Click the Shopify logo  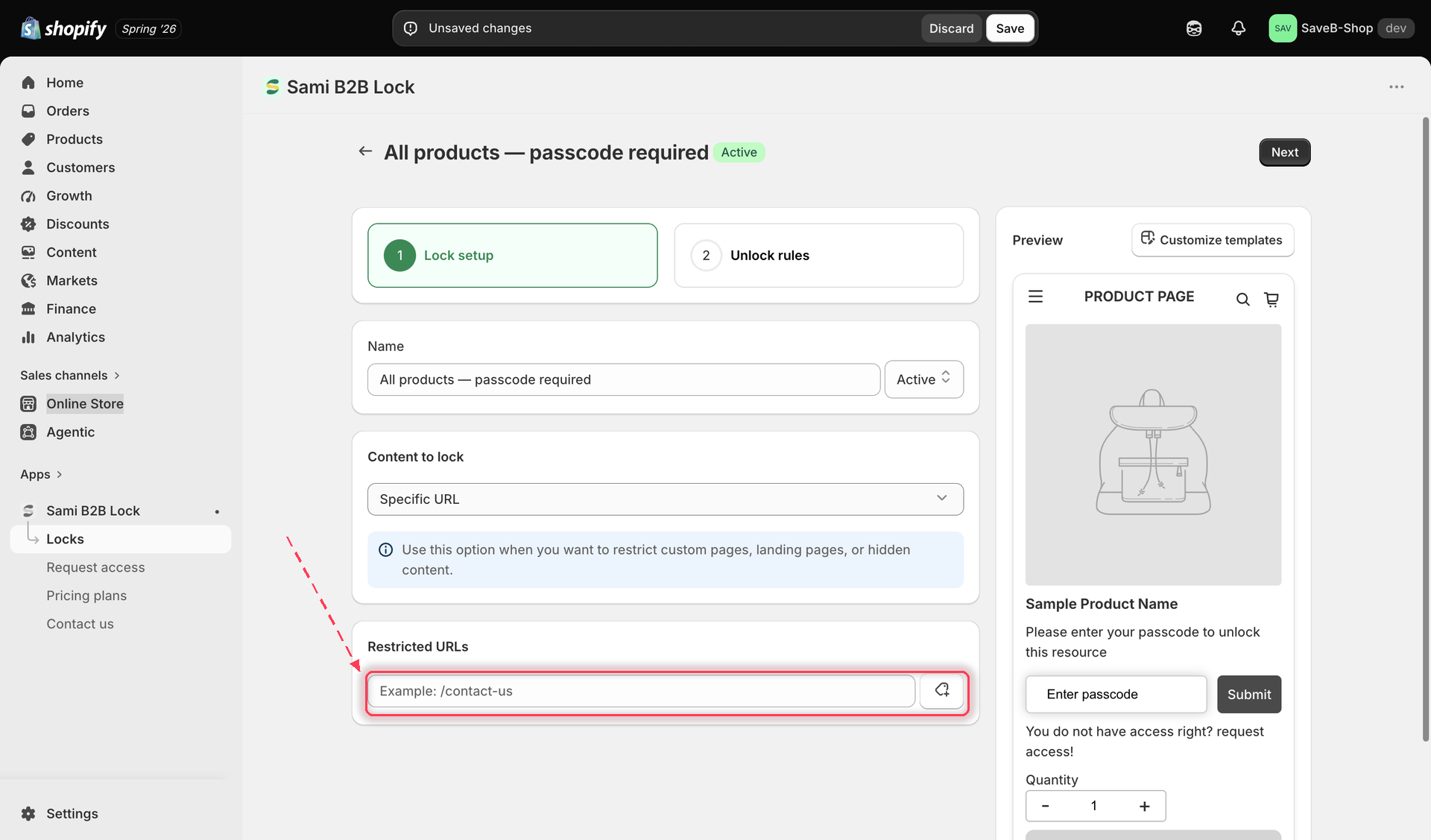(63, 28)
